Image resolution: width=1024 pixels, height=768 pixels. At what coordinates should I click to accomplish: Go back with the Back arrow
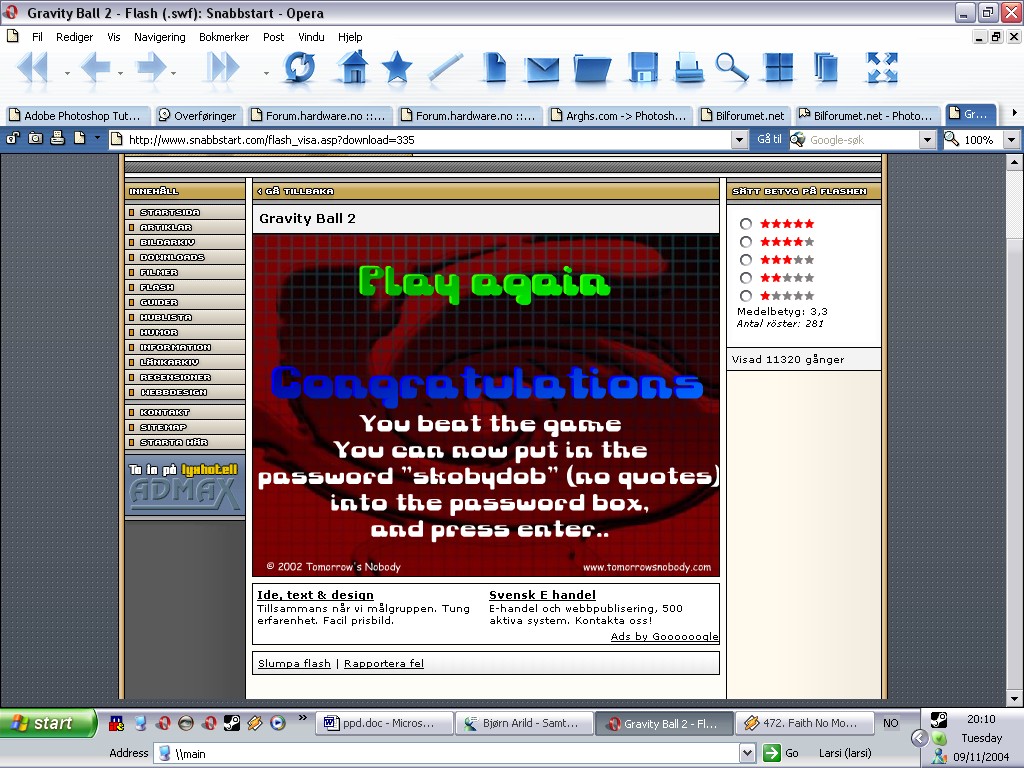tap(95, 68)
